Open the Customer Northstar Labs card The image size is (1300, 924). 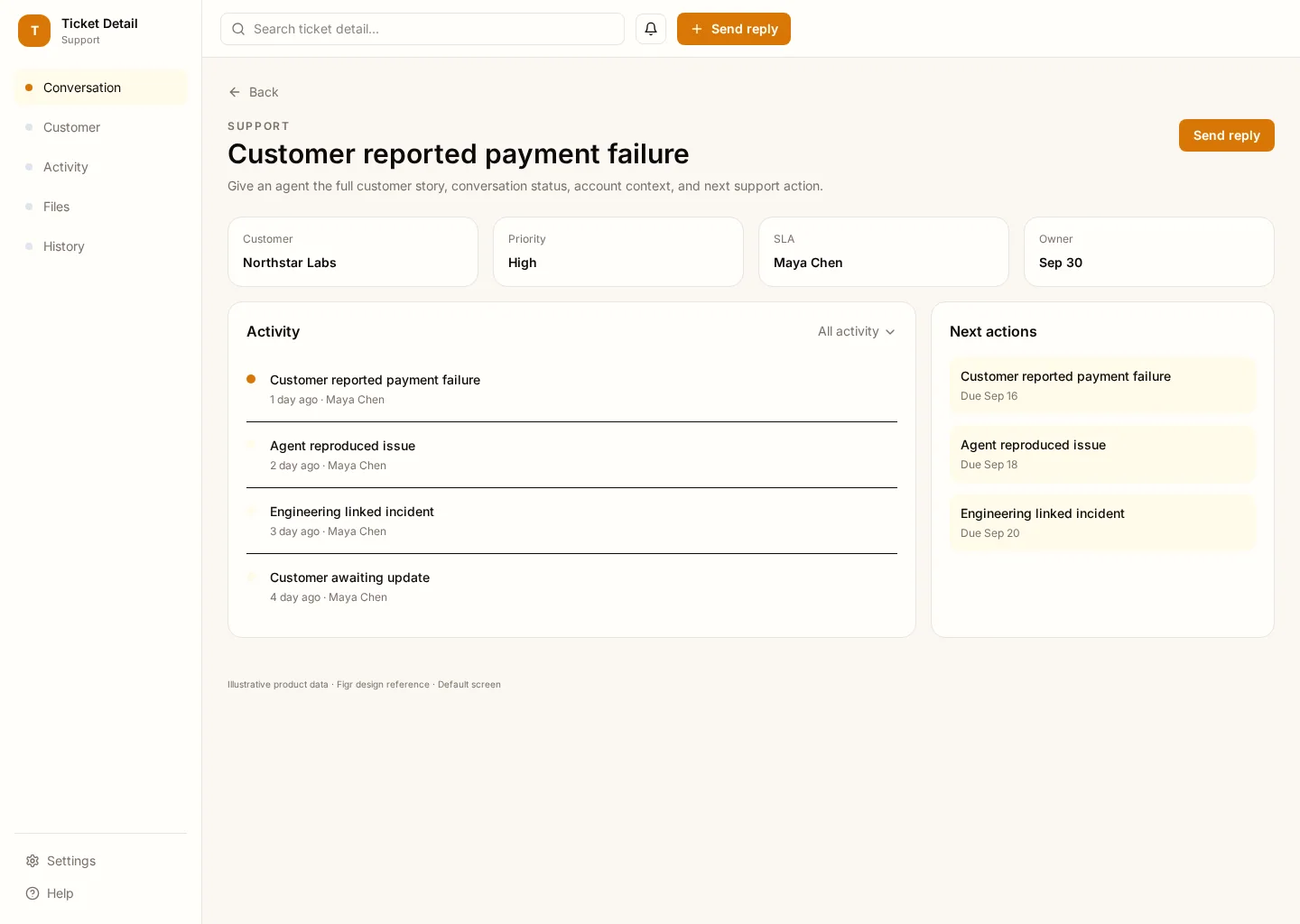click(353, 252)
